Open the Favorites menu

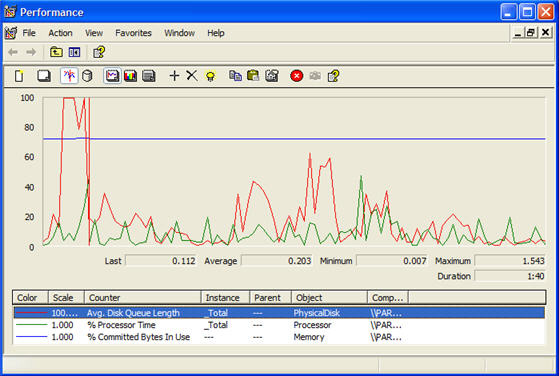[133, 33]
